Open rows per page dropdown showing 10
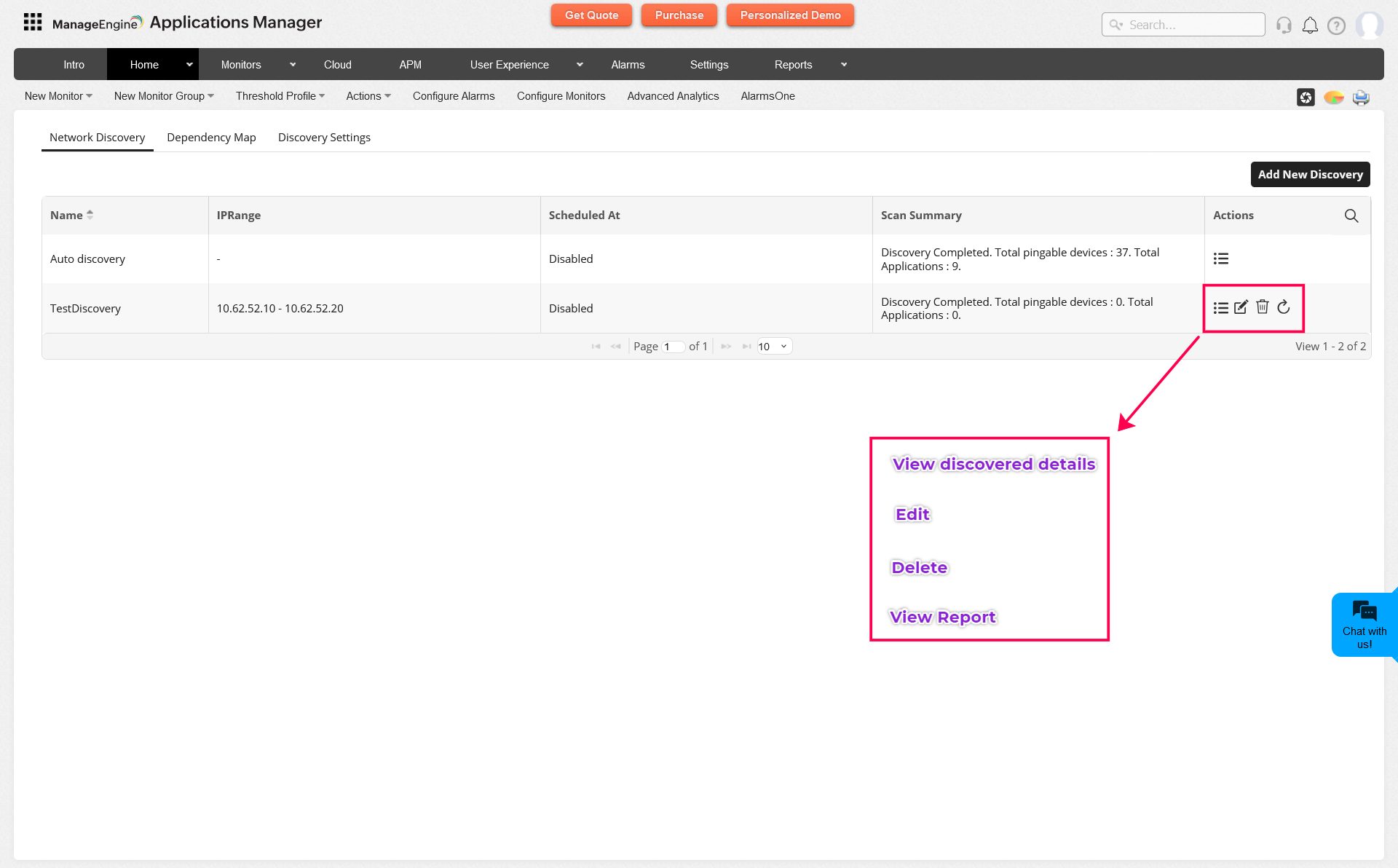The image size is (1398, 868). (773, 347)
